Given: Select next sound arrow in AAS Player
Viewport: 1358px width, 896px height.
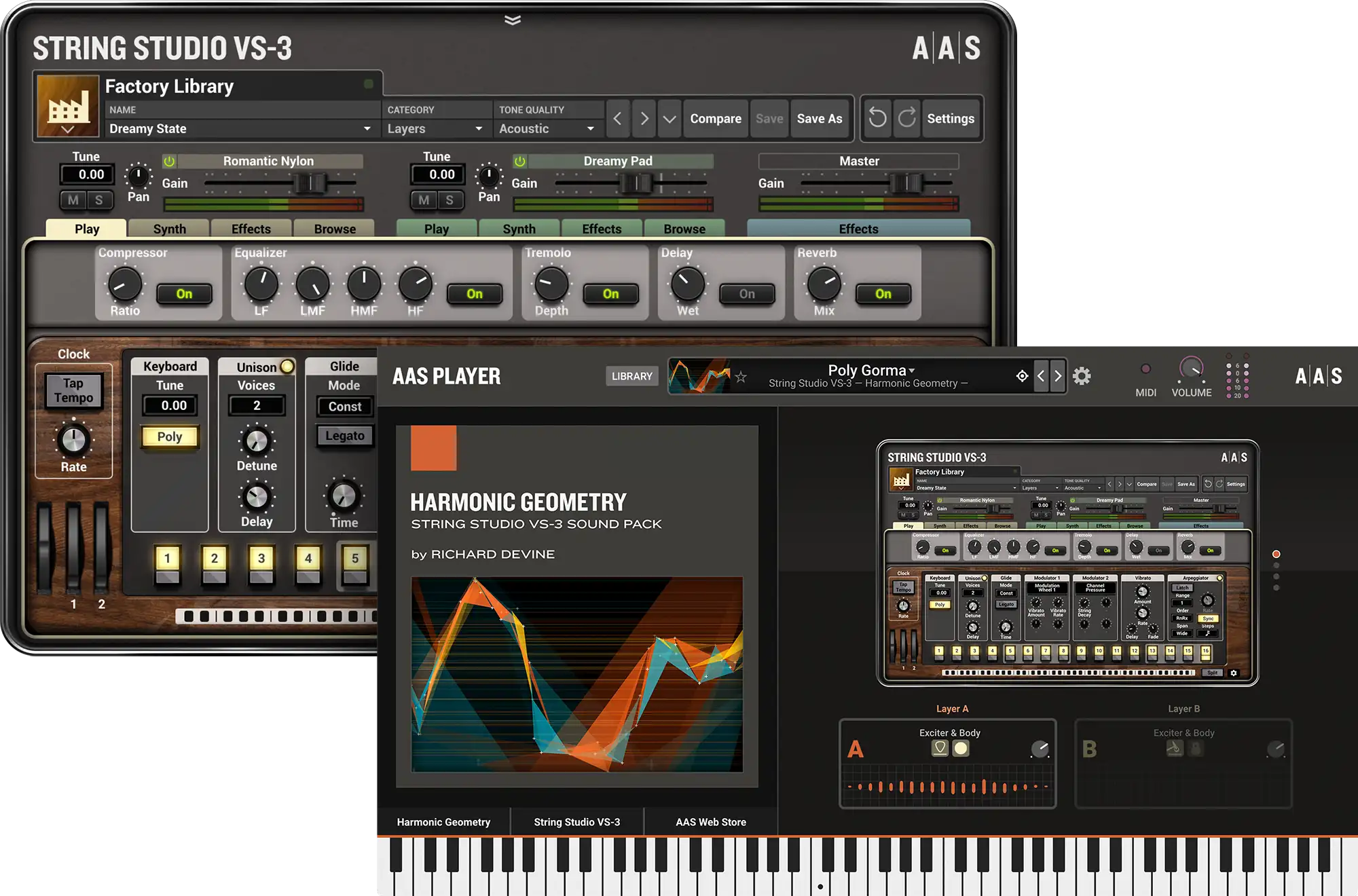Looking at the screenshot, I should (1057, 375).
